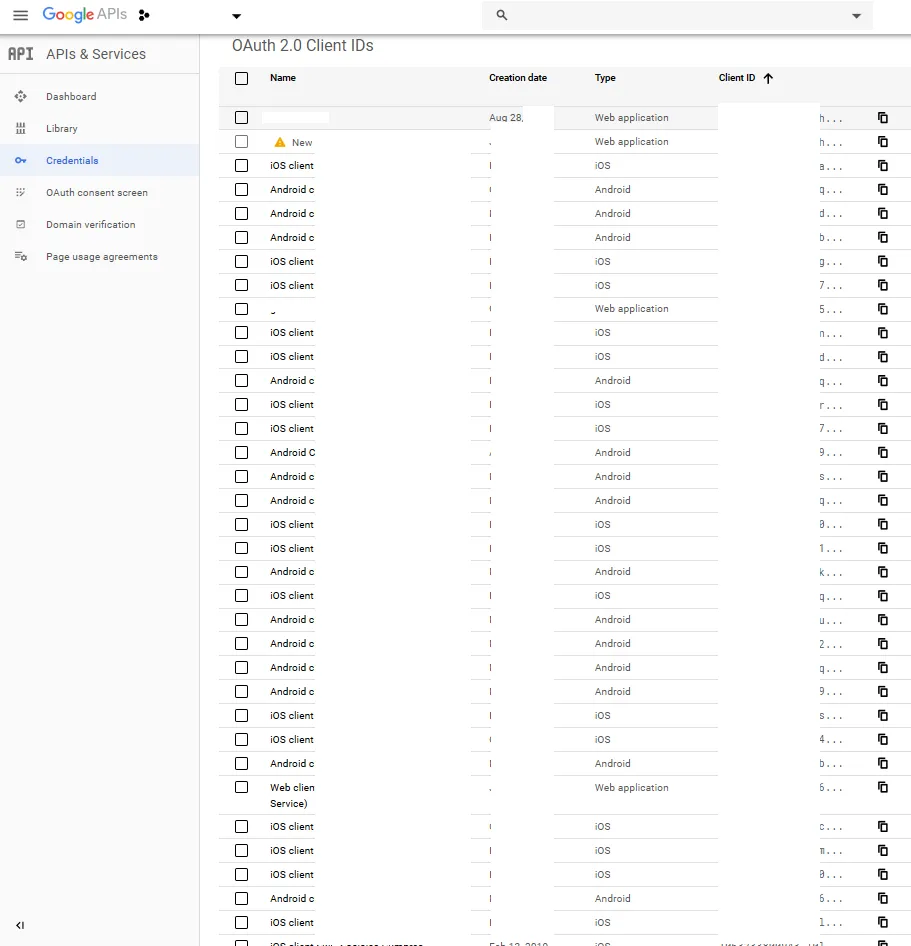The width and height of the screenshot is (911, 946).
Task: Toggle select-all checkbox in table header
Action: point(241,78)
